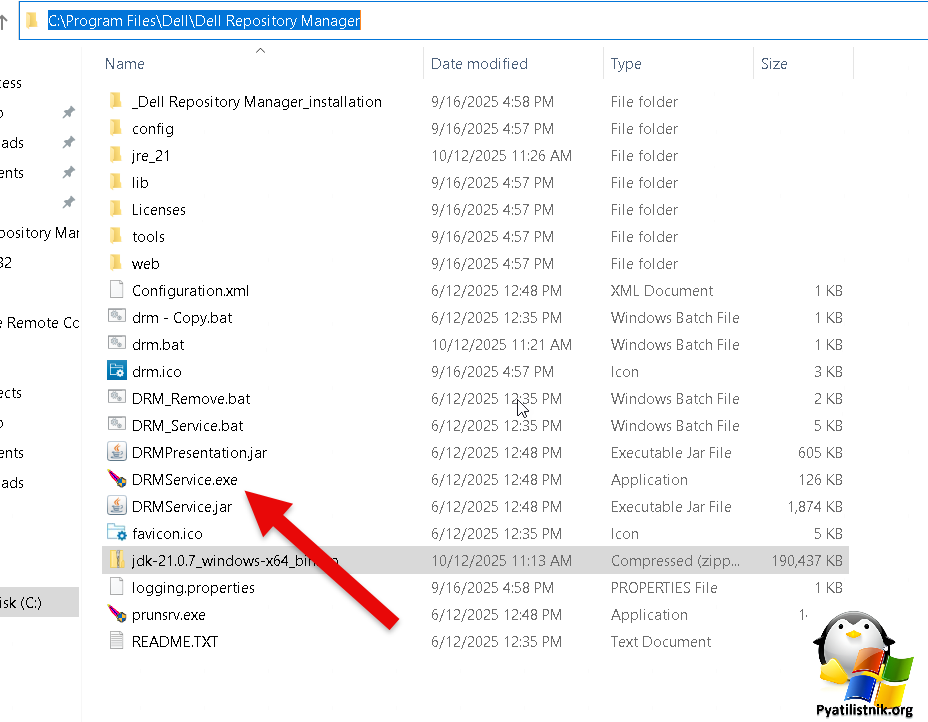The height and width of the screenshot is (722, 928).
Task: Select the logging.properties file
Action: point(193,588)
